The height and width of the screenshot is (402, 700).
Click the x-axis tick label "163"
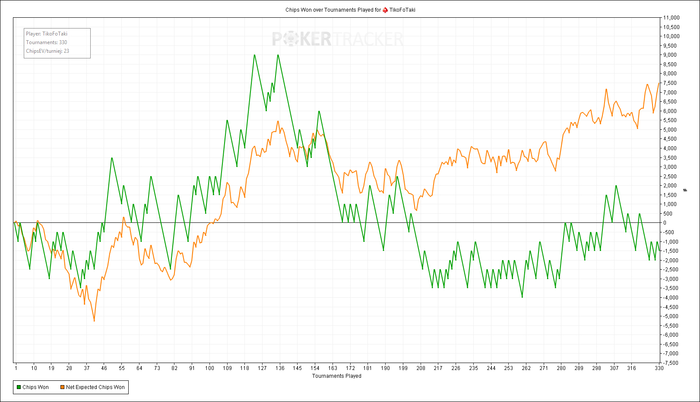(x=333, y=368)
